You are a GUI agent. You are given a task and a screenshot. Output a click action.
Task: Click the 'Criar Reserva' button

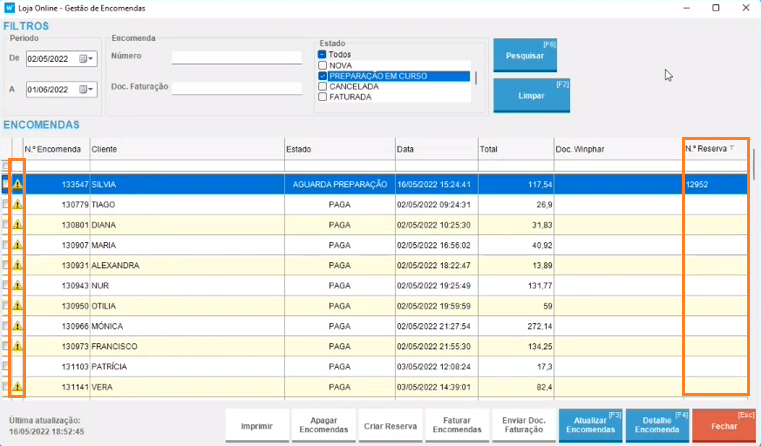(x=391, y=426)
